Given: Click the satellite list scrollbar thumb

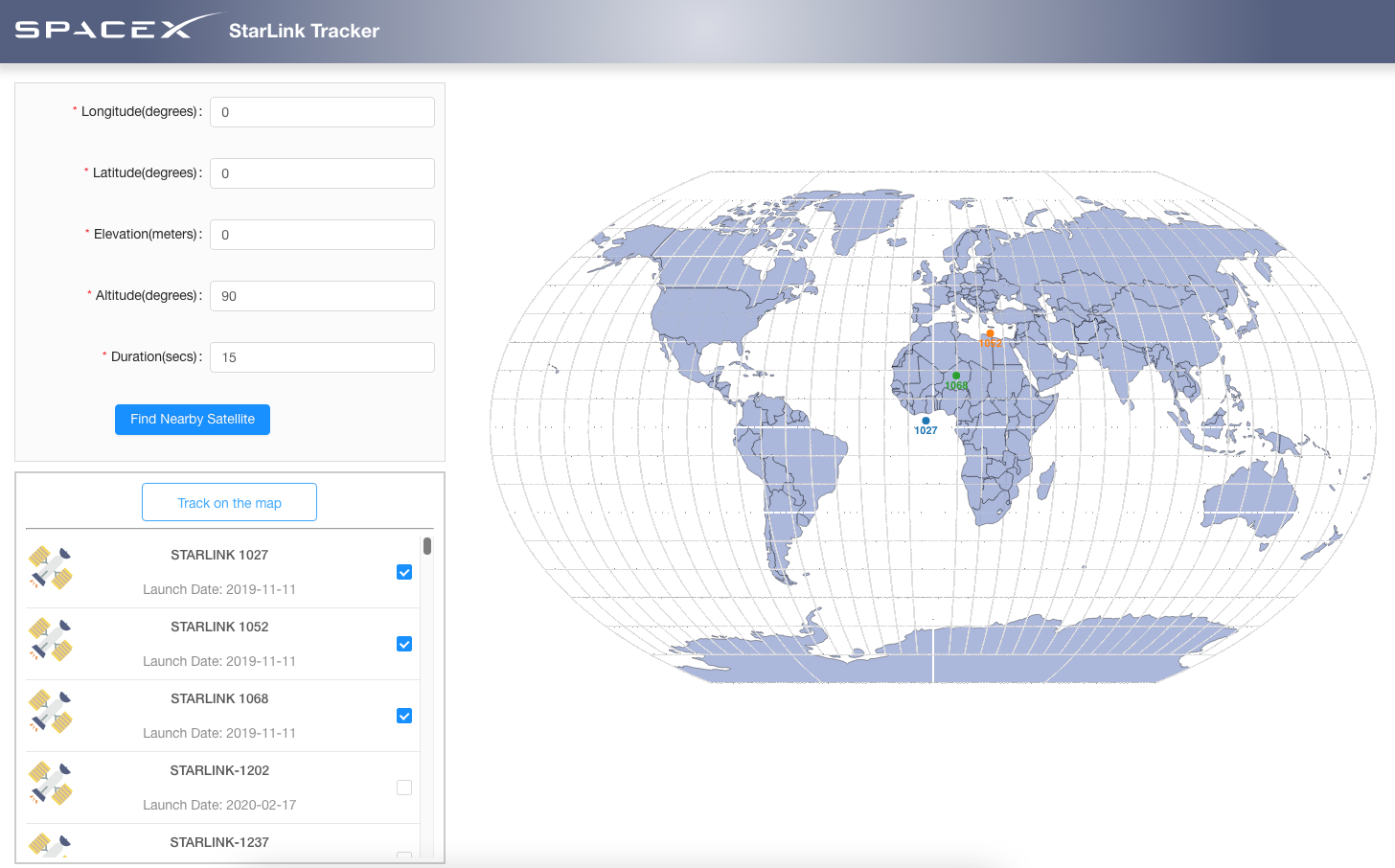Looking at the screenshot, I should click(x=427, y=546).
